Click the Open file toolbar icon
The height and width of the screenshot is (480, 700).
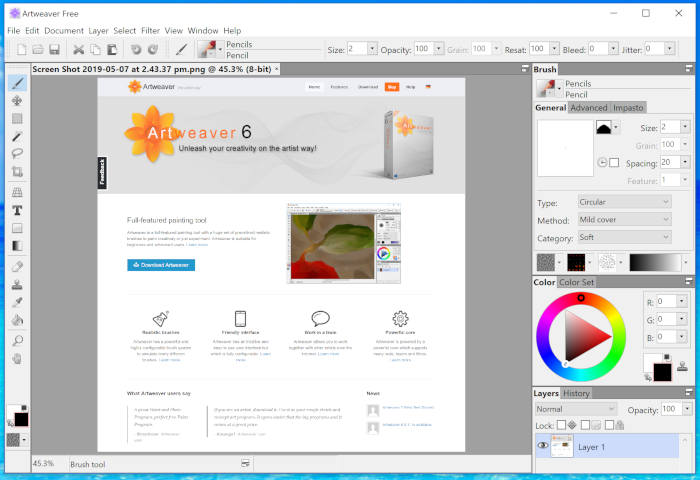(x=38, y=49)
